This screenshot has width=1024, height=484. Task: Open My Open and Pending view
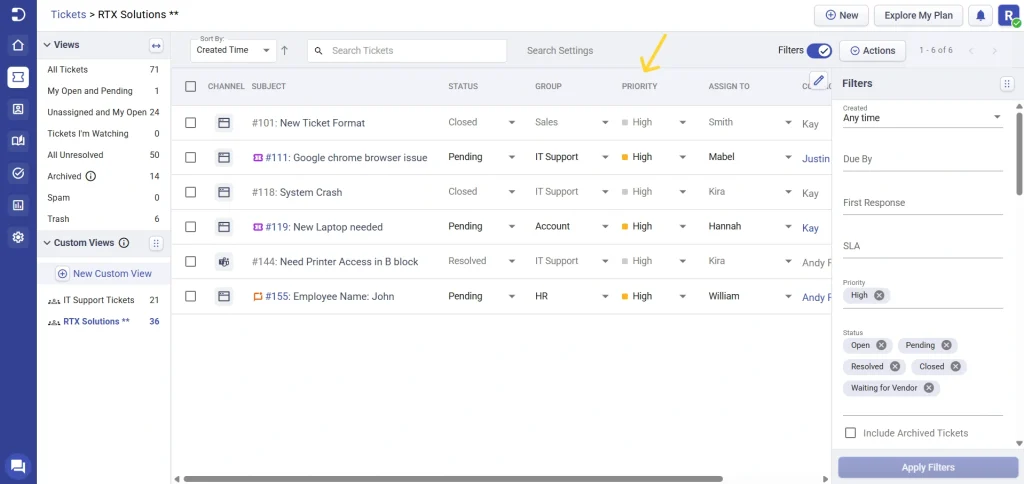pos(103,91)
